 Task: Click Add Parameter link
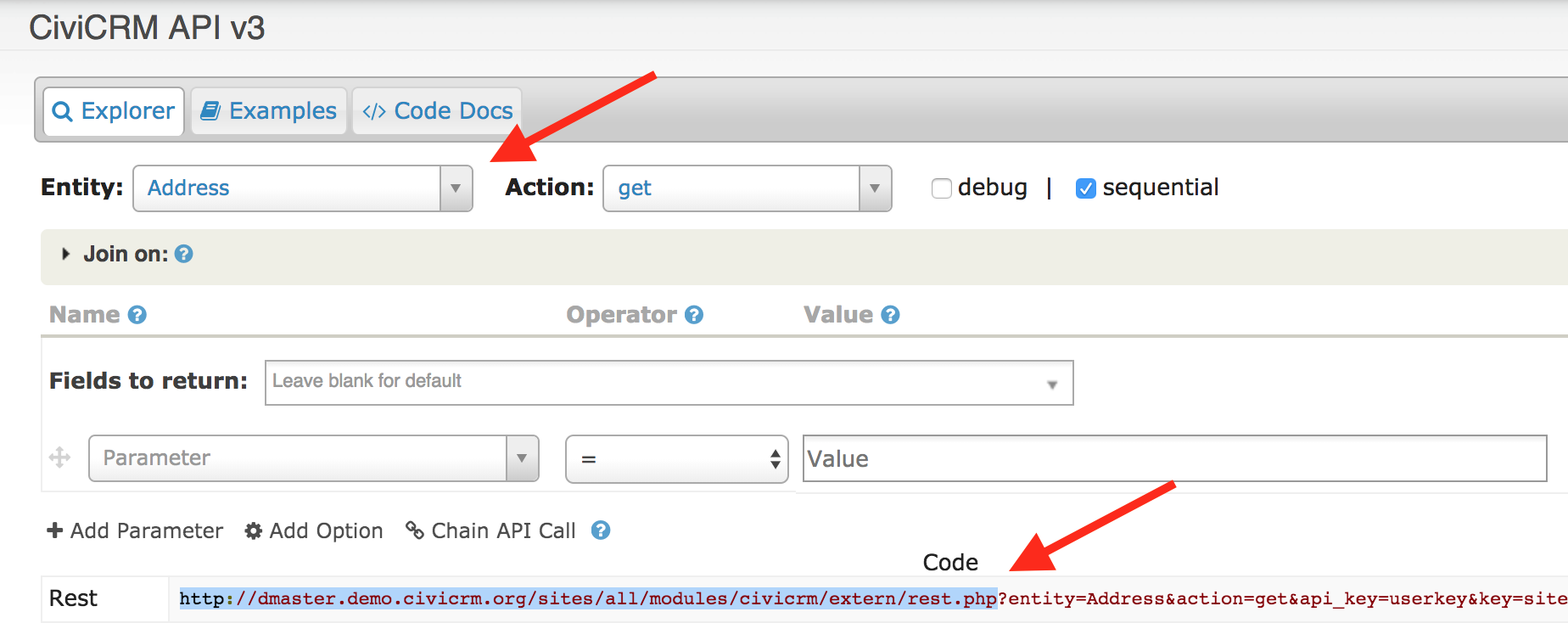tap(135, 530)
